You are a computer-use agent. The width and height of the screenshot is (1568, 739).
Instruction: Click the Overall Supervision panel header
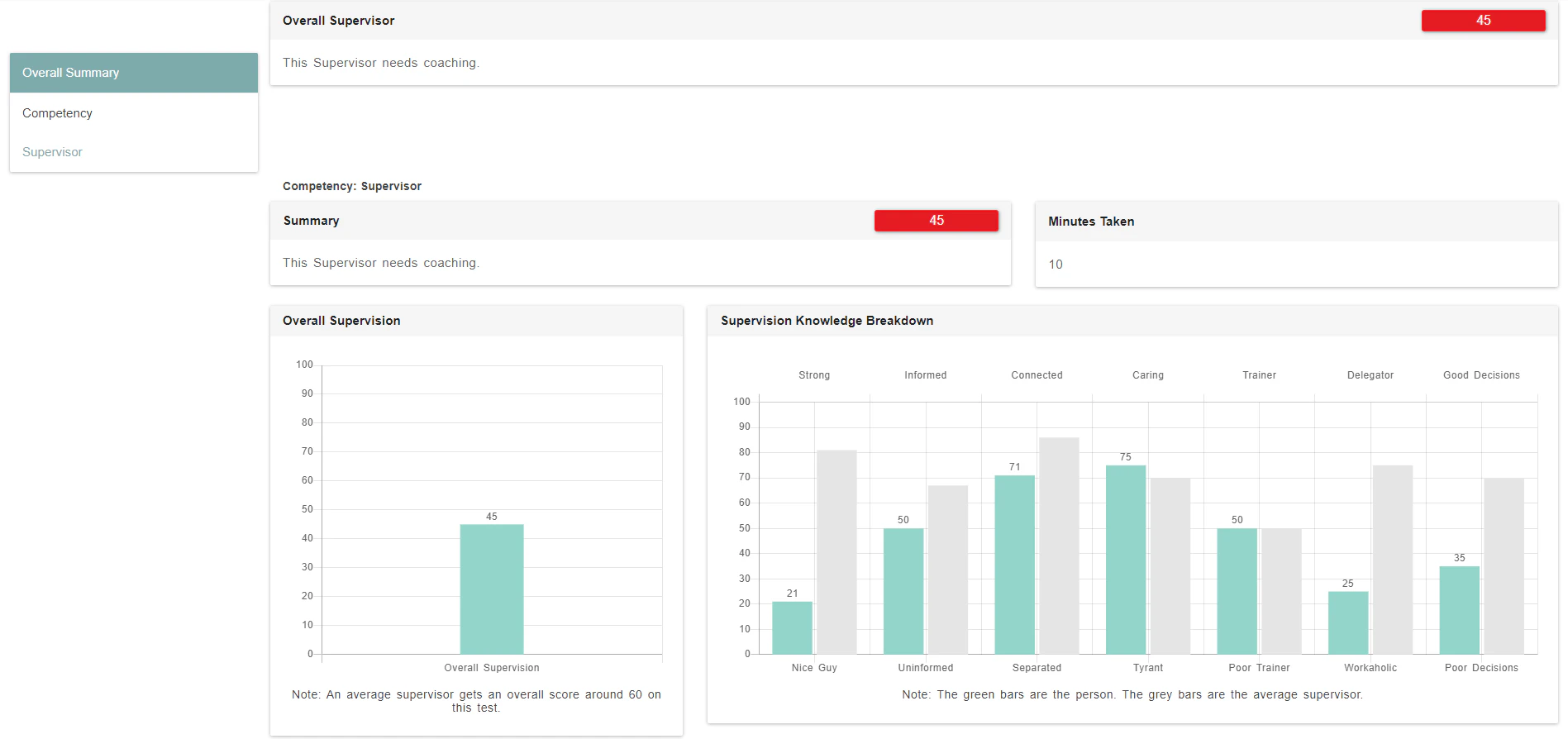click(x=476, y=321)
